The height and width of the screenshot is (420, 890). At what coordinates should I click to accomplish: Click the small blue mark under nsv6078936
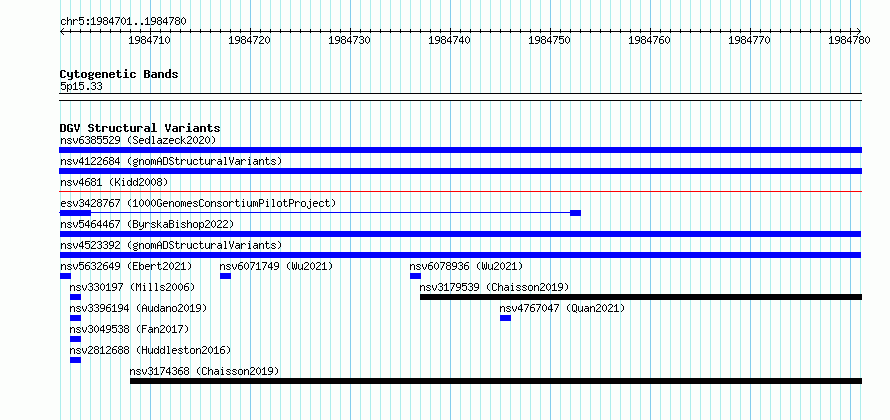coord(415,276)
